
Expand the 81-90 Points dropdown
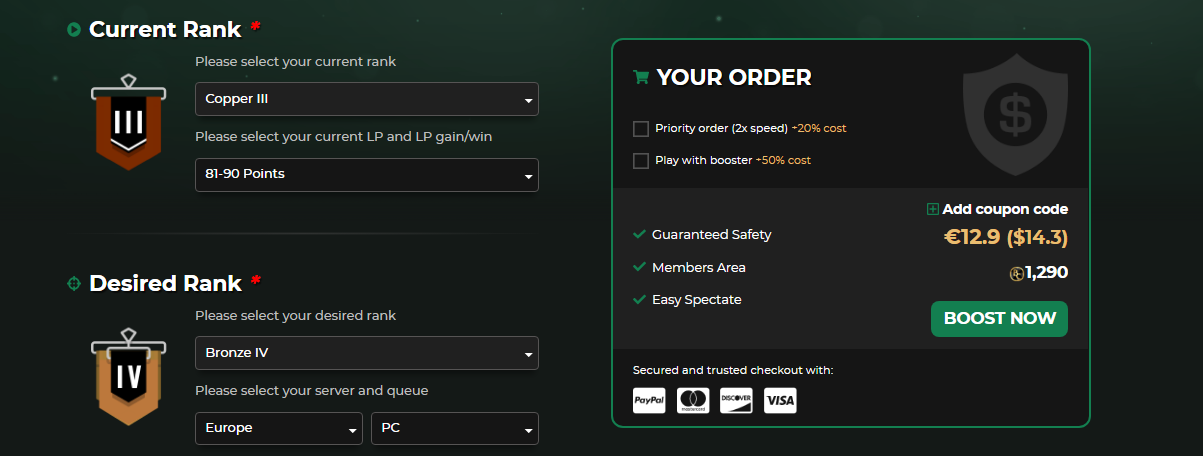pyautogui.click(x=366, y=175)
